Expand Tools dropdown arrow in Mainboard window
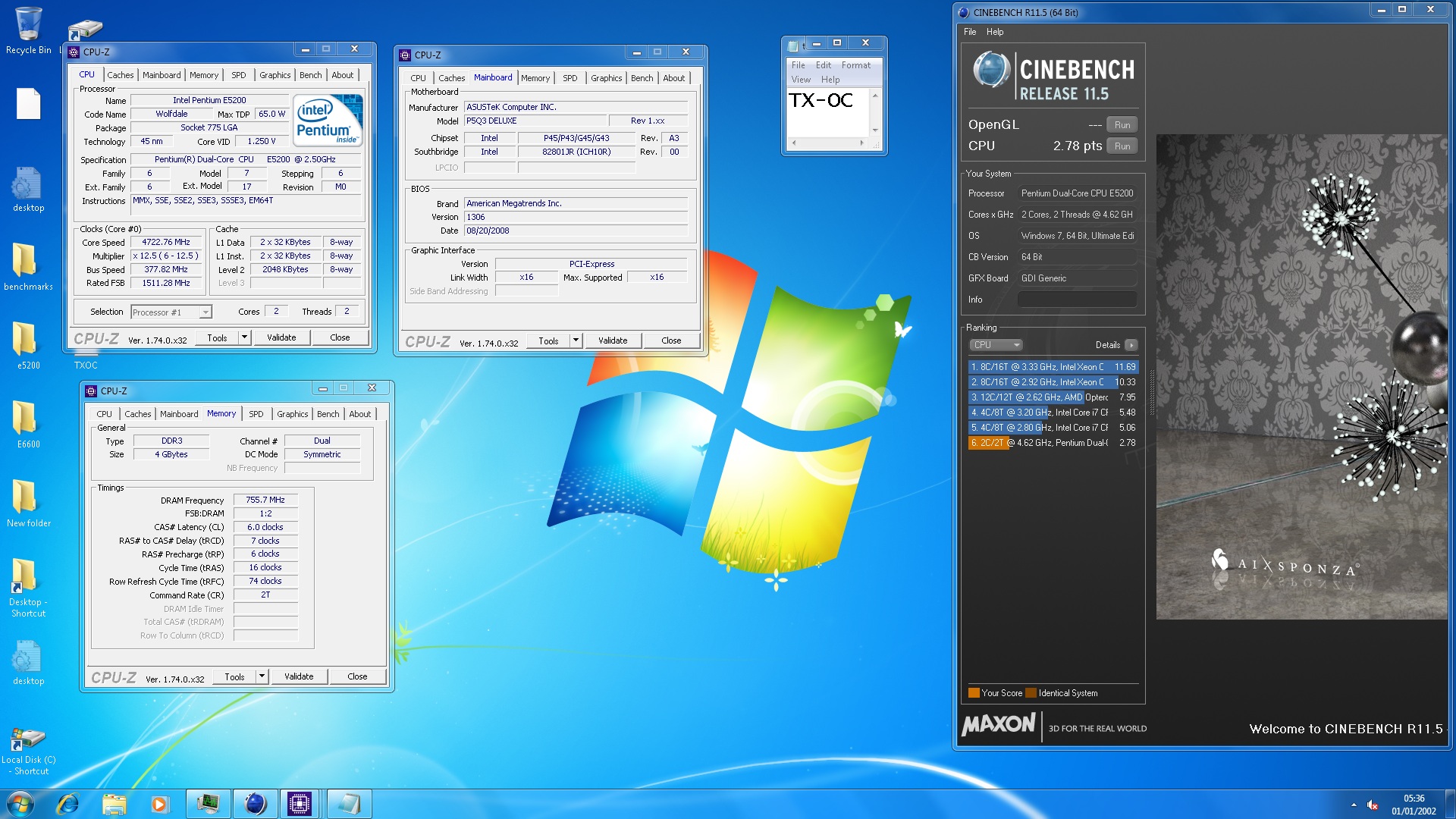The image size is (1456, 819). pyautogui.click(x=576, y=340)
